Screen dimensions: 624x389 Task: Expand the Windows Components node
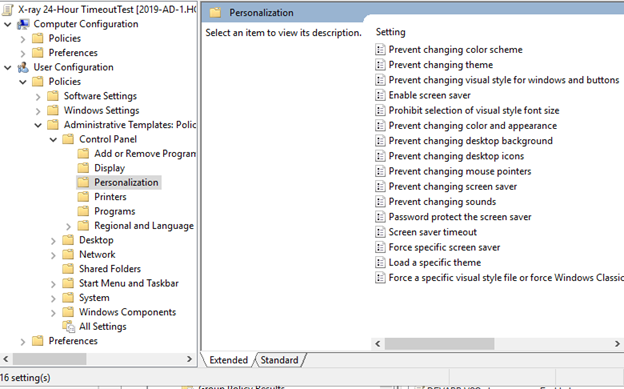click(53, 313)
